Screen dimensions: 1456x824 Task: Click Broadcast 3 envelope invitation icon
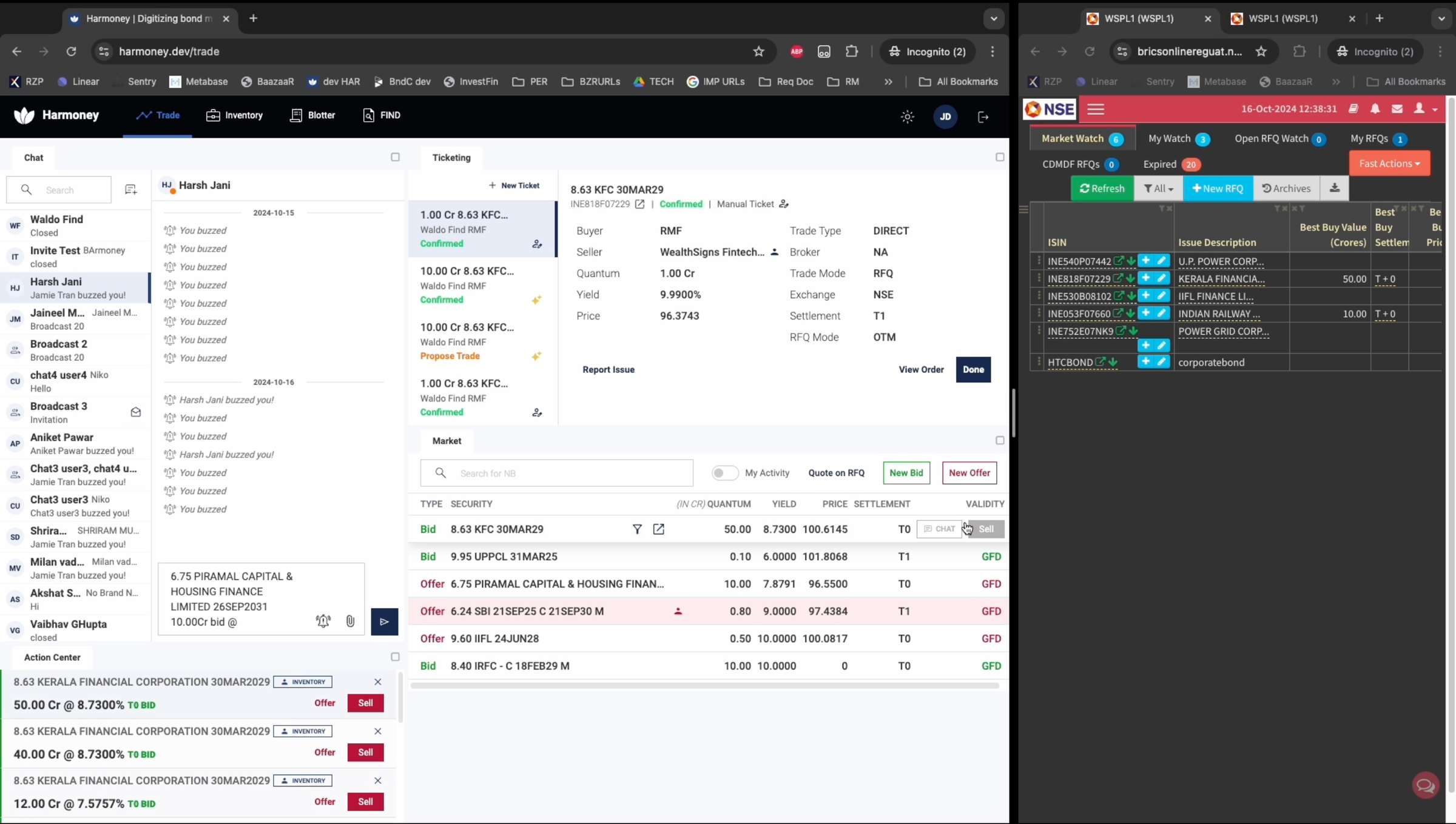pyautogui.click(x=136, y=412)
